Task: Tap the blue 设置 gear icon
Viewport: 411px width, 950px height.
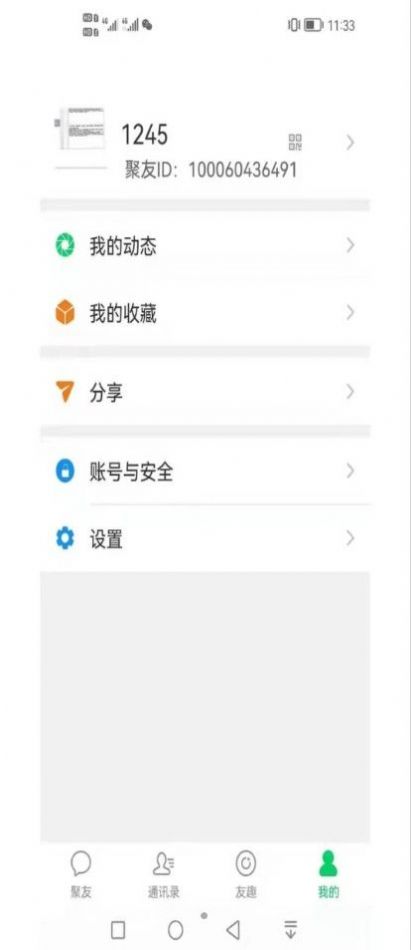Action: 65,538
